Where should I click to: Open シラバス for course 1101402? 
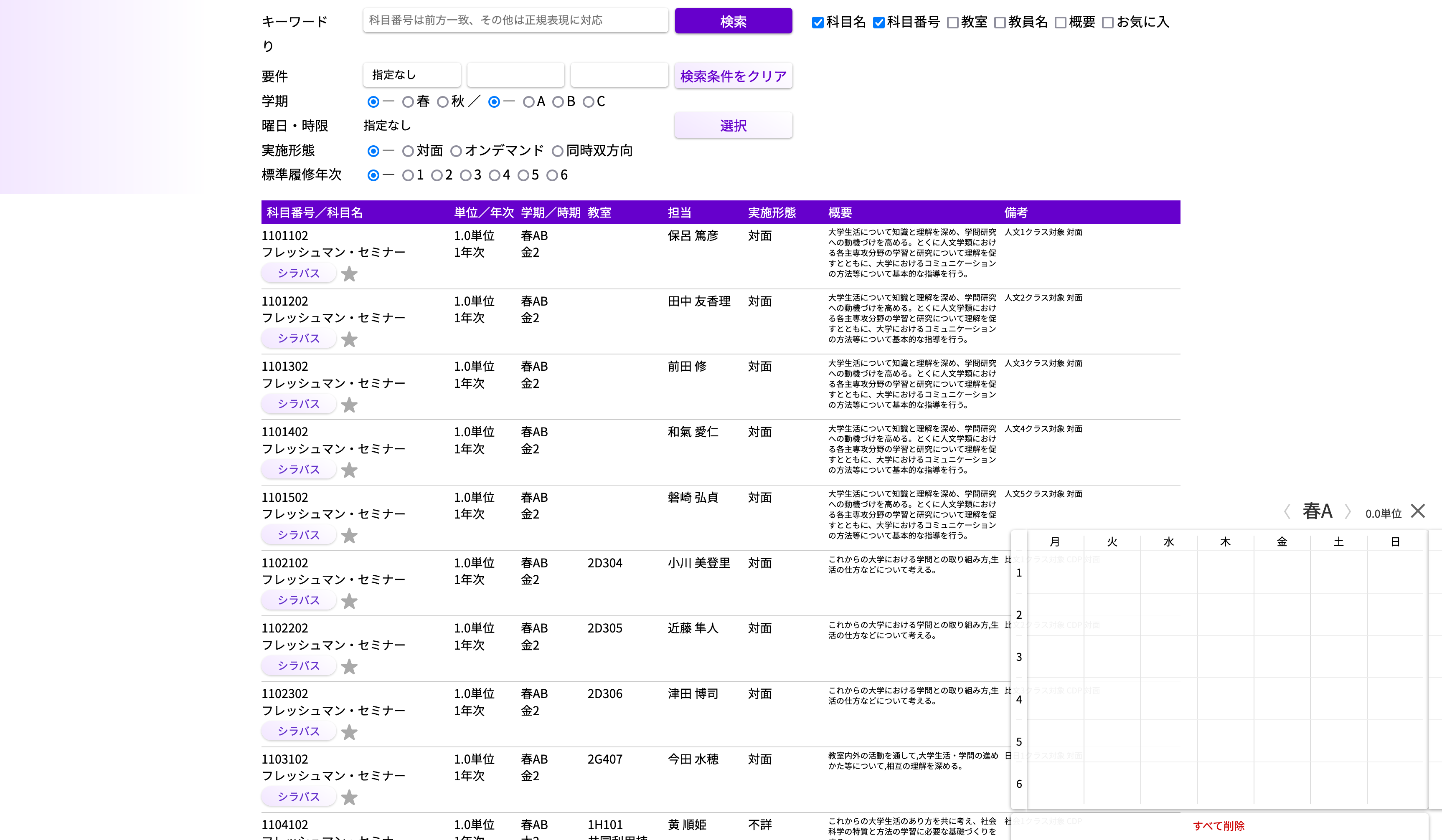coord(298,469)
